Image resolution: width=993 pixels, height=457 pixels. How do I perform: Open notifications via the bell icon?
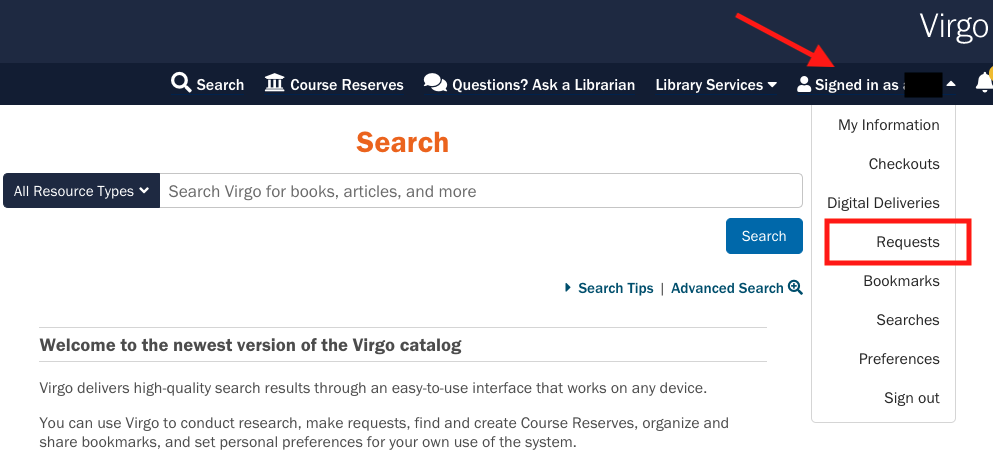click(x=983, y=84)
